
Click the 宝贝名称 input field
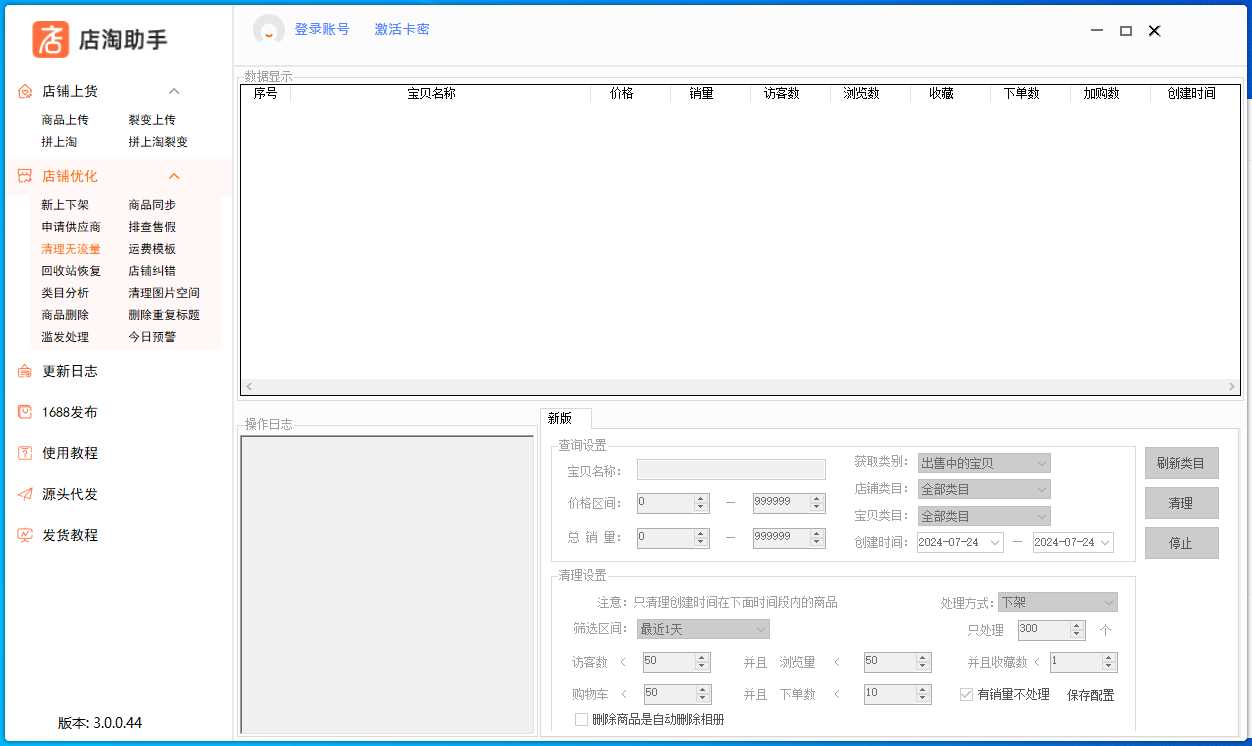coord(731,470)
